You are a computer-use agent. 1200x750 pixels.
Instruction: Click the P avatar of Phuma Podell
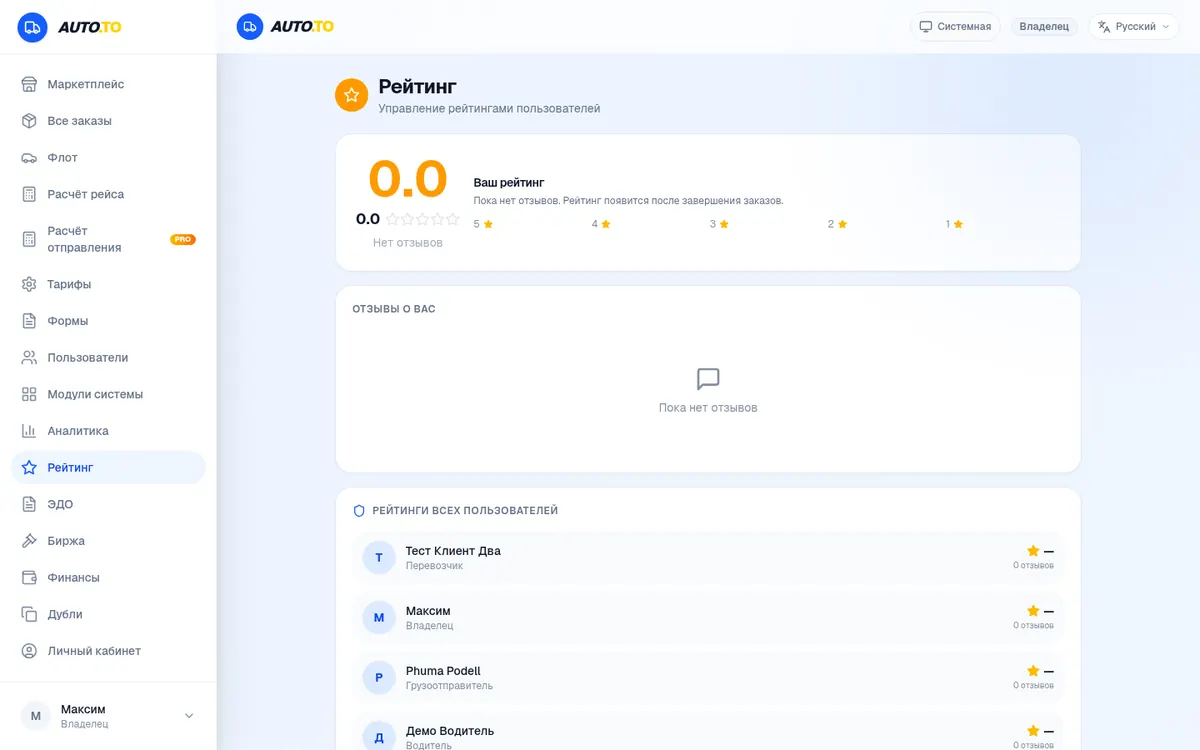click(x=379, y=678)
